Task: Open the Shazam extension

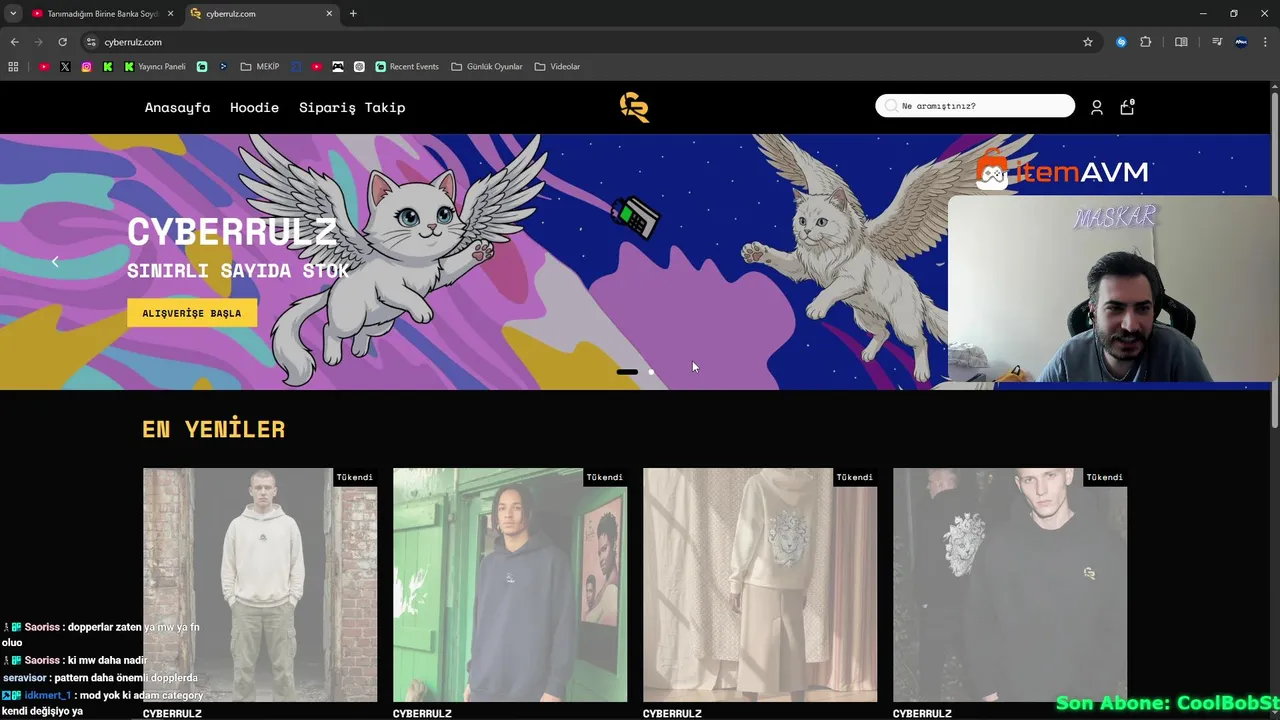Action: click(1121, 42)
